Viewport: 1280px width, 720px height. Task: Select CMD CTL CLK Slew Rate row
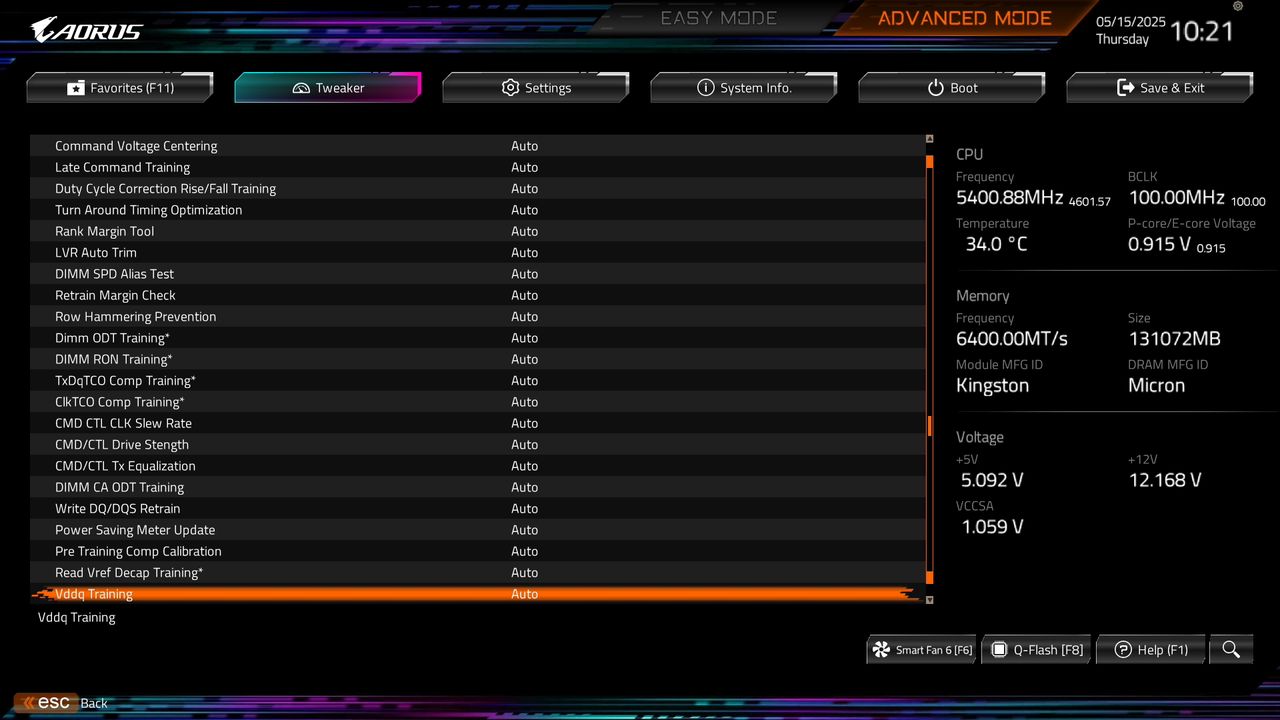(x=477, y=423)
